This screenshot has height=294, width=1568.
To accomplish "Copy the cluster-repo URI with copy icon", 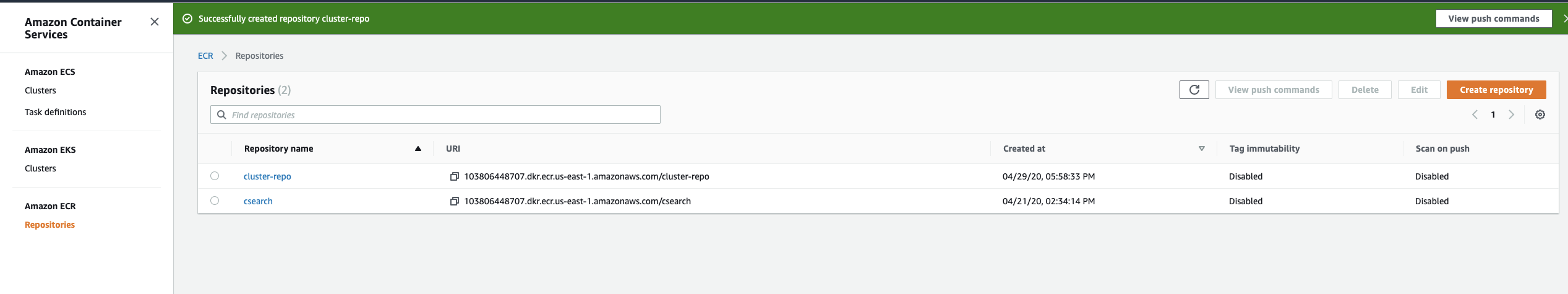I will (x=455, y=176).
